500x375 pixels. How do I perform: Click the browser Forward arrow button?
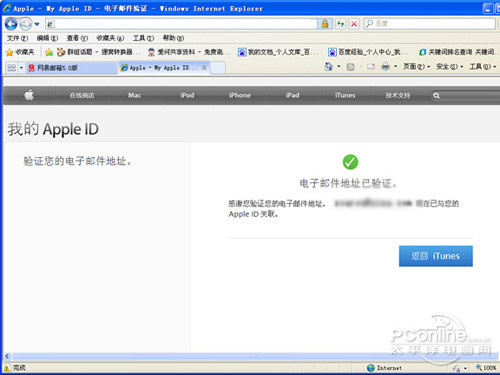point(26,24)
